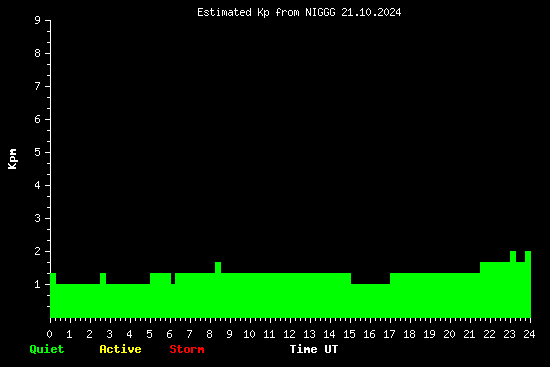Click hour 15 on the time axis
This screenshot has width=550, height=367.
coord(349,334)
